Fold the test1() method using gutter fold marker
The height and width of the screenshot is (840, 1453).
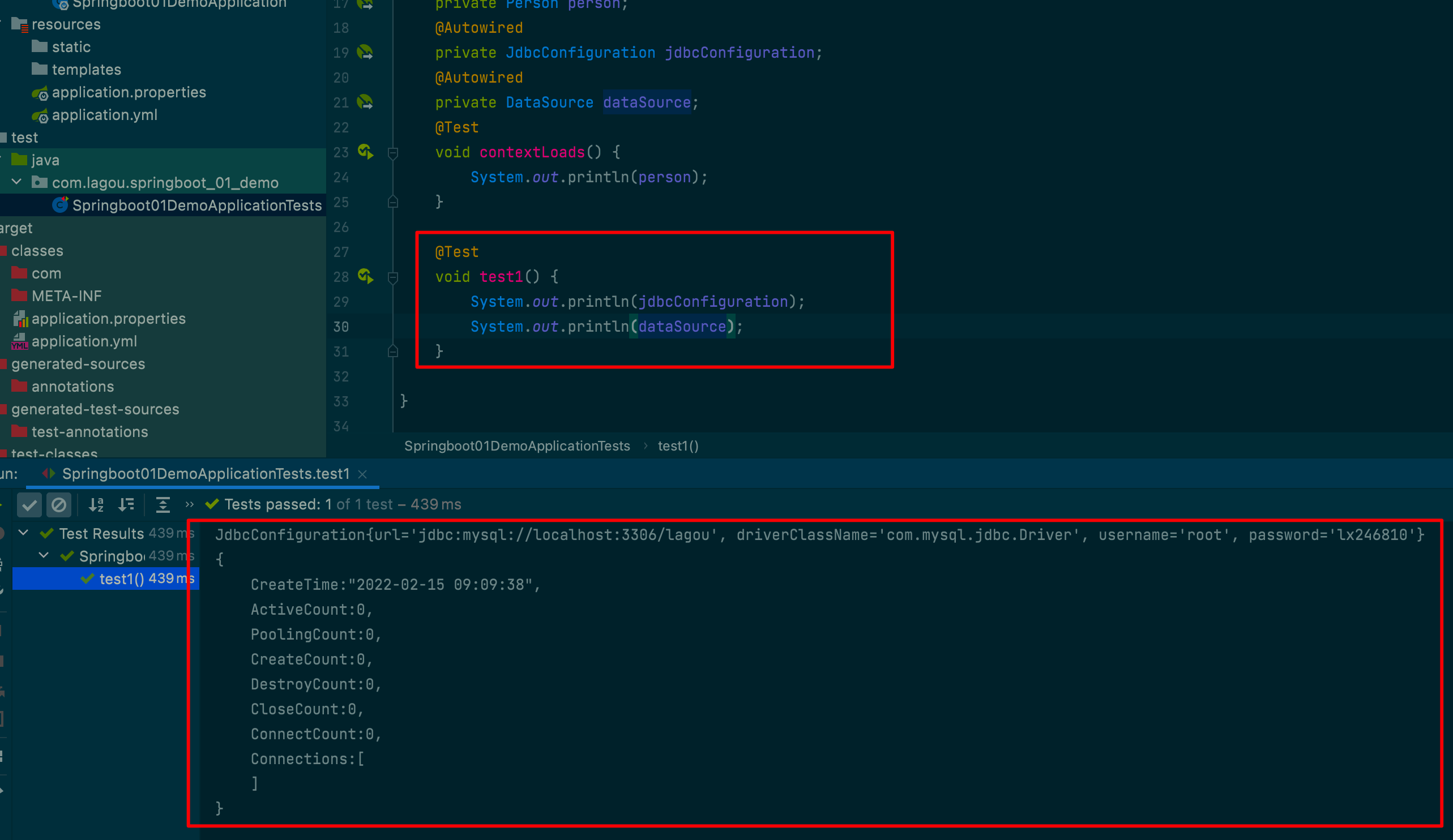tap(393, 277)
